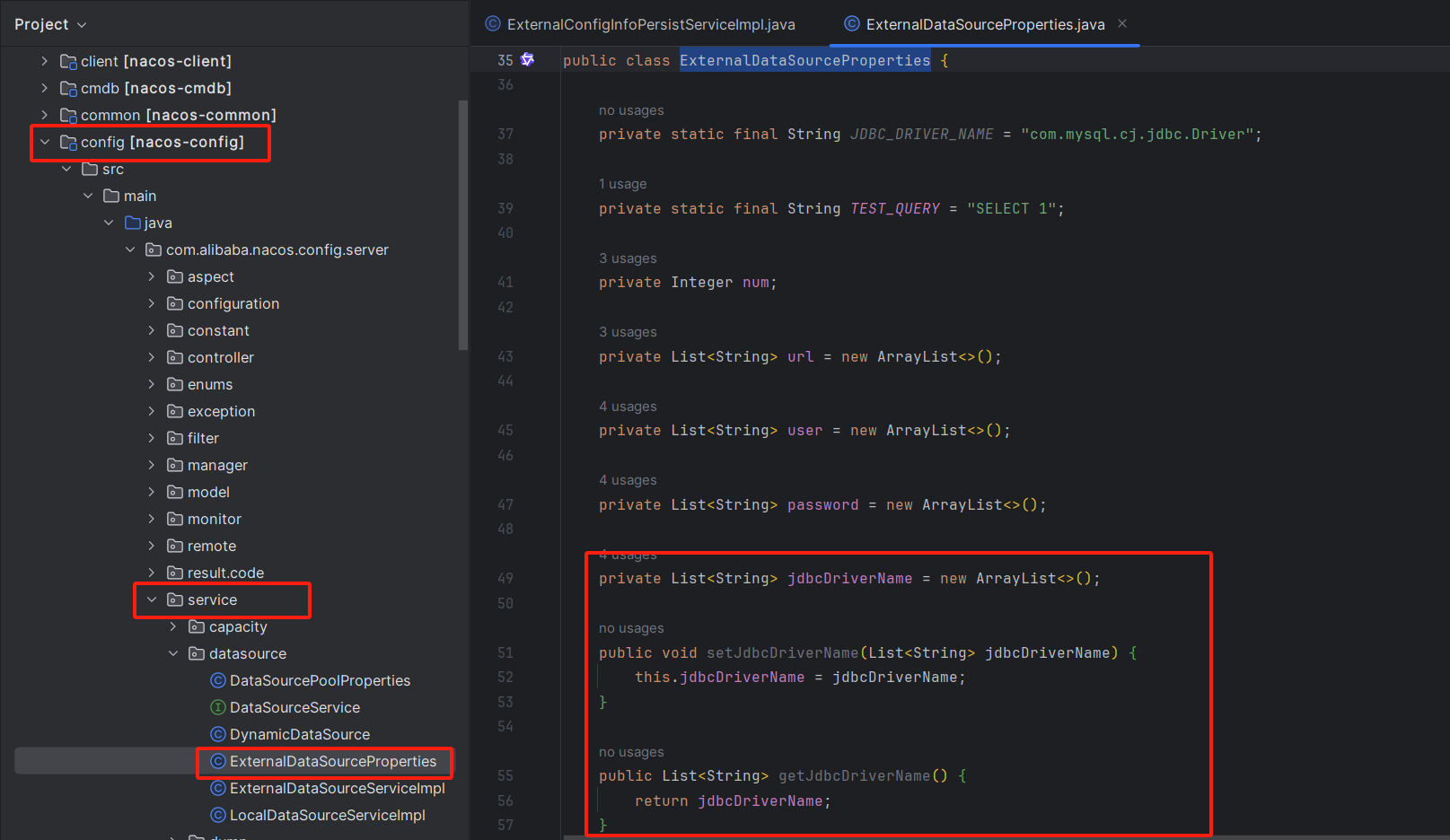Click the class icon on ExternalDataSourceProperties.java tab
Image resolution: width=1450 pixels, height=840 pixels.
(852, 23)
